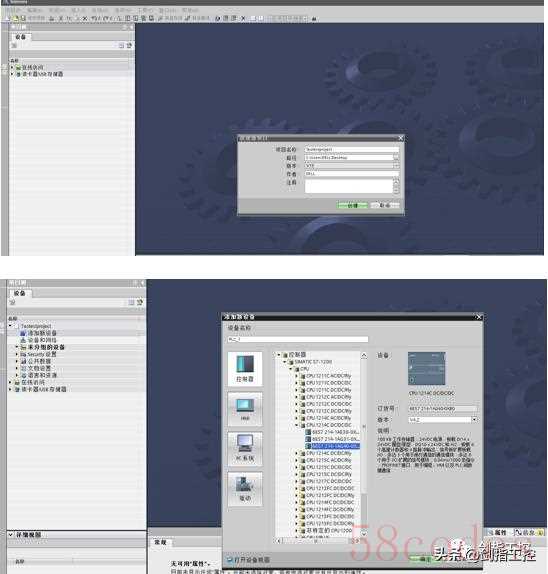Select the HMI device category icon
Viewport: 548px width, 574px height.
click(x=245, y=409)
